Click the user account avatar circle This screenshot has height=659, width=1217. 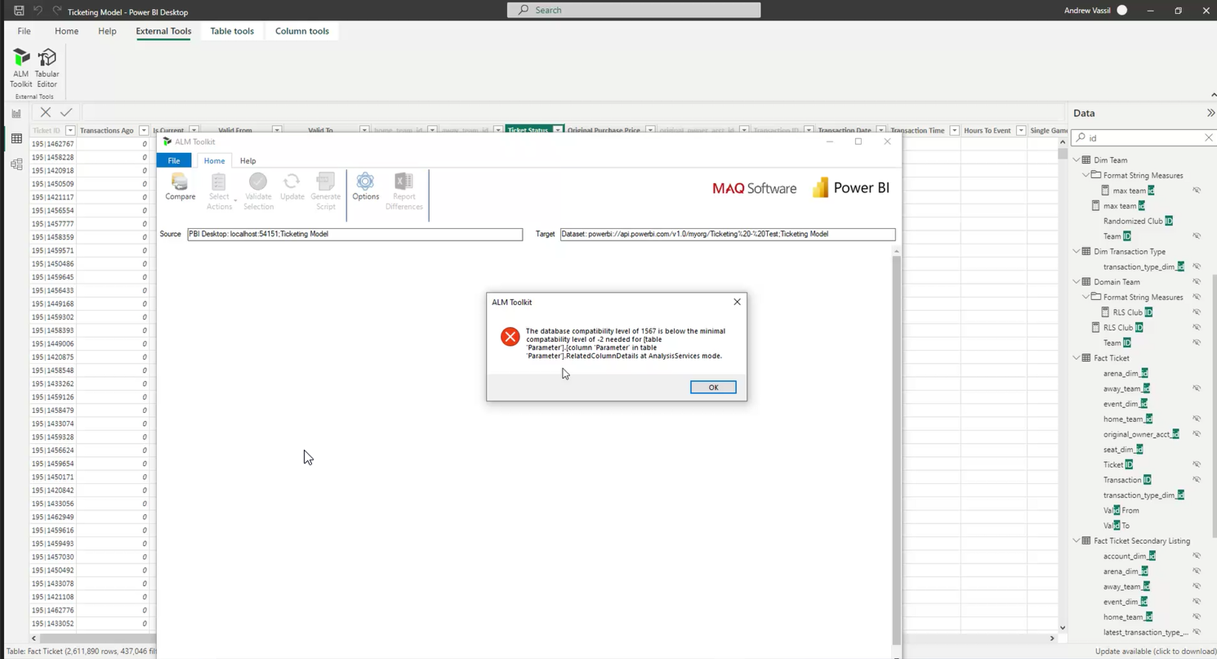1122,10
